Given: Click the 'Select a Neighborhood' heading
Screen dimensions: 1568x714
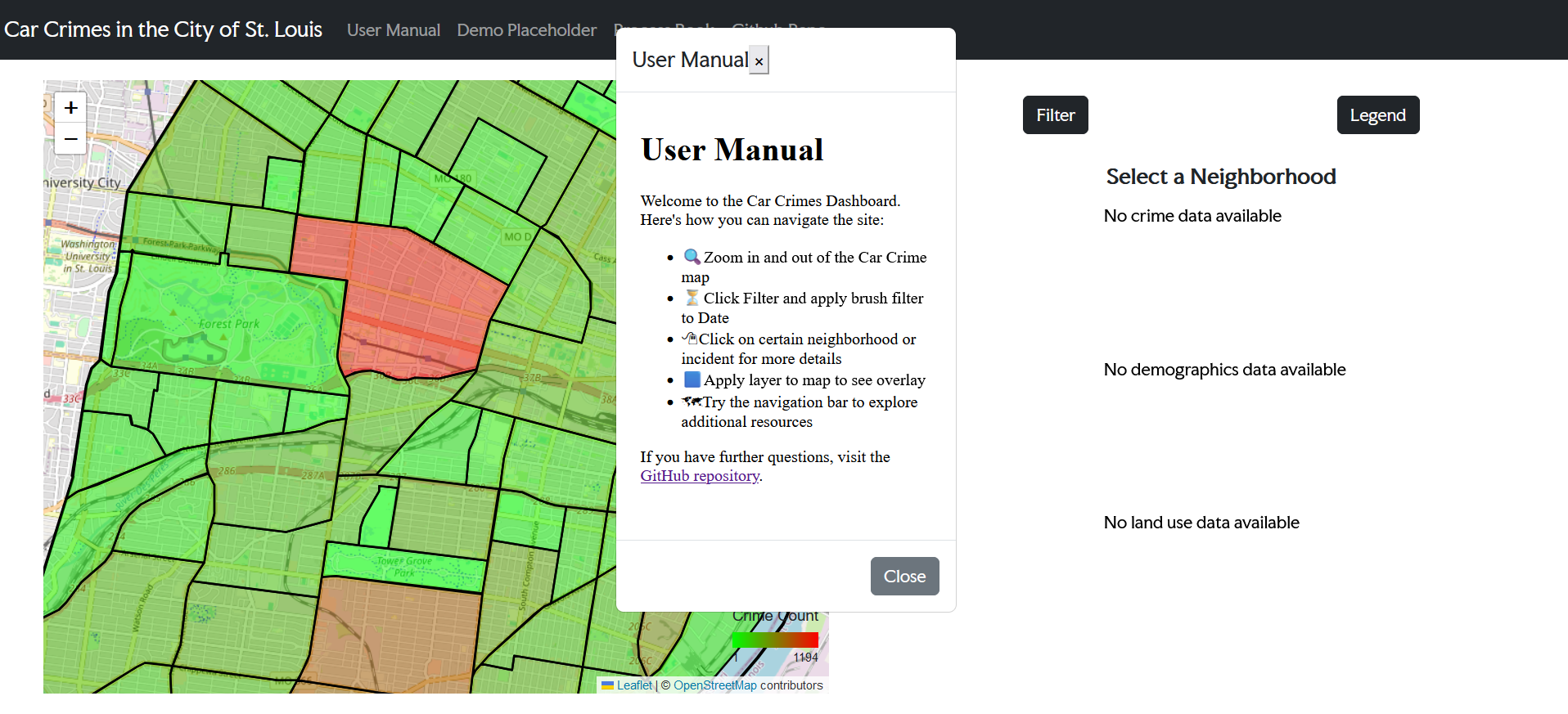Looking at the screenshot, I should [1221, 177].
